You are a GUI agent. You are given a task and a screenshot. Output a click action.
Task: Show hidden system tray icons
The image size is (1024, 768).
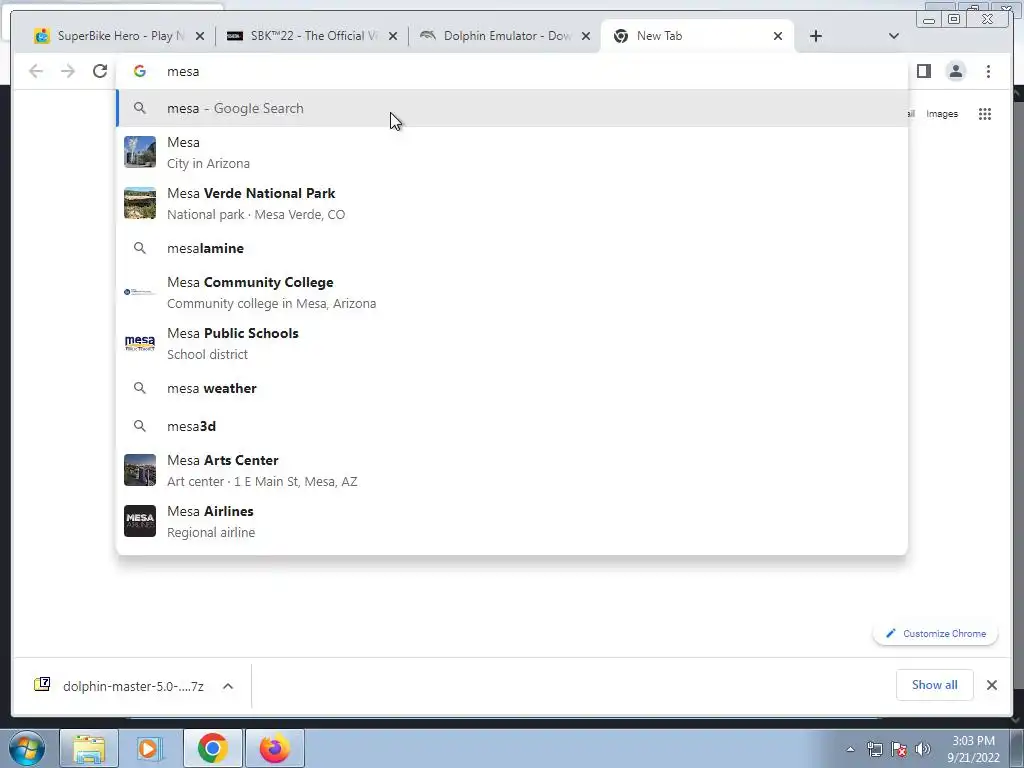click(x=850, y=749)
